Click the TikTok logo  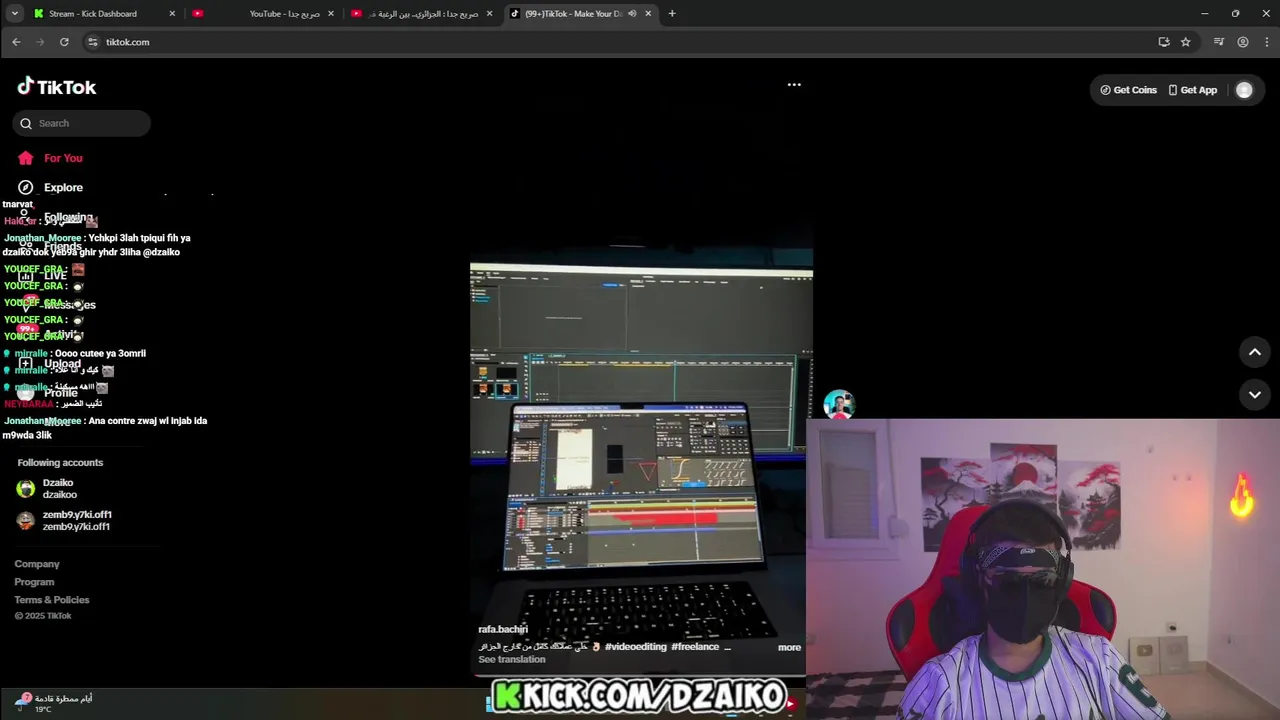coord(57,87)
